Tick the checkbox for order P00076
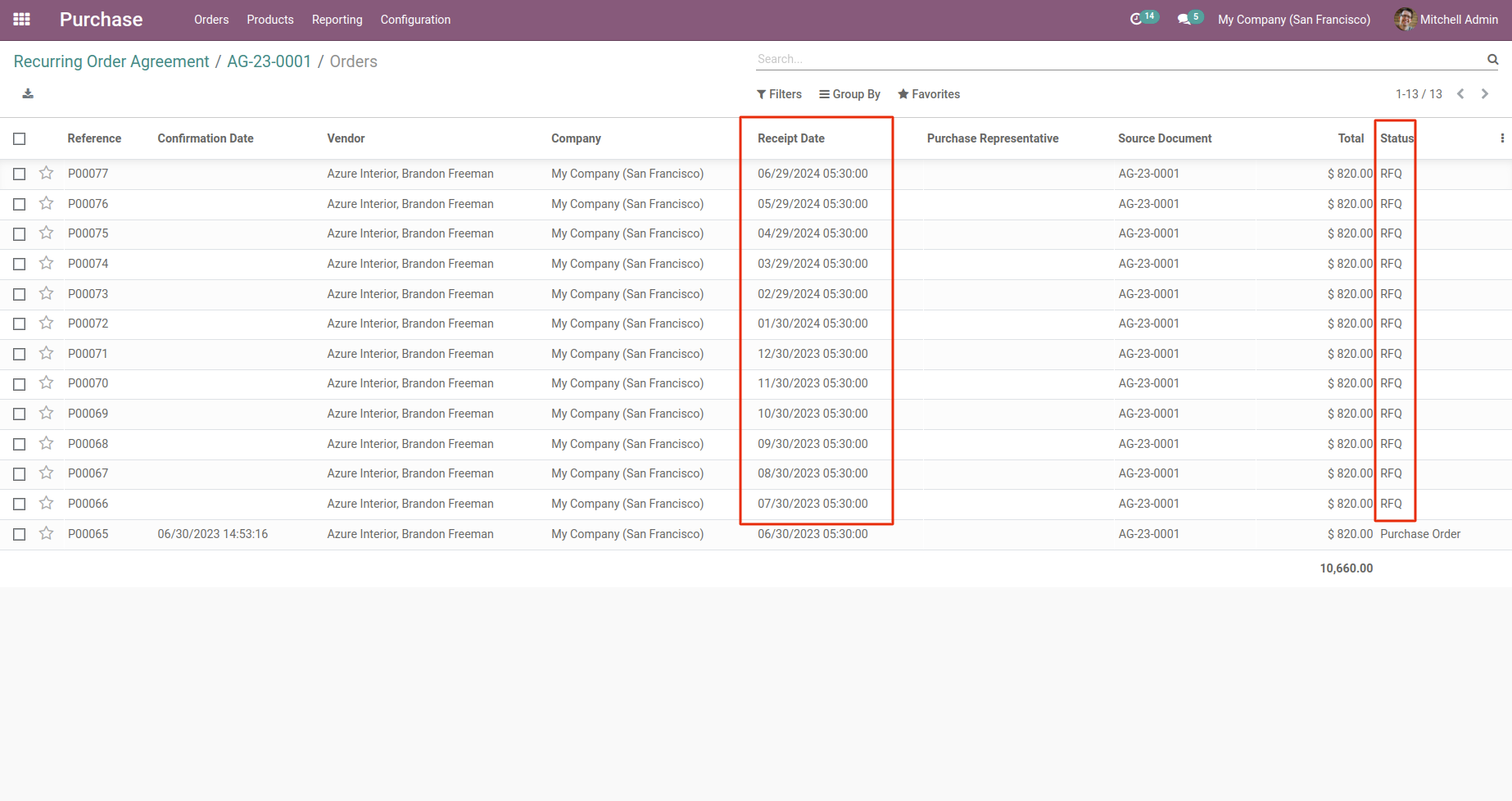 coord(20,204)
